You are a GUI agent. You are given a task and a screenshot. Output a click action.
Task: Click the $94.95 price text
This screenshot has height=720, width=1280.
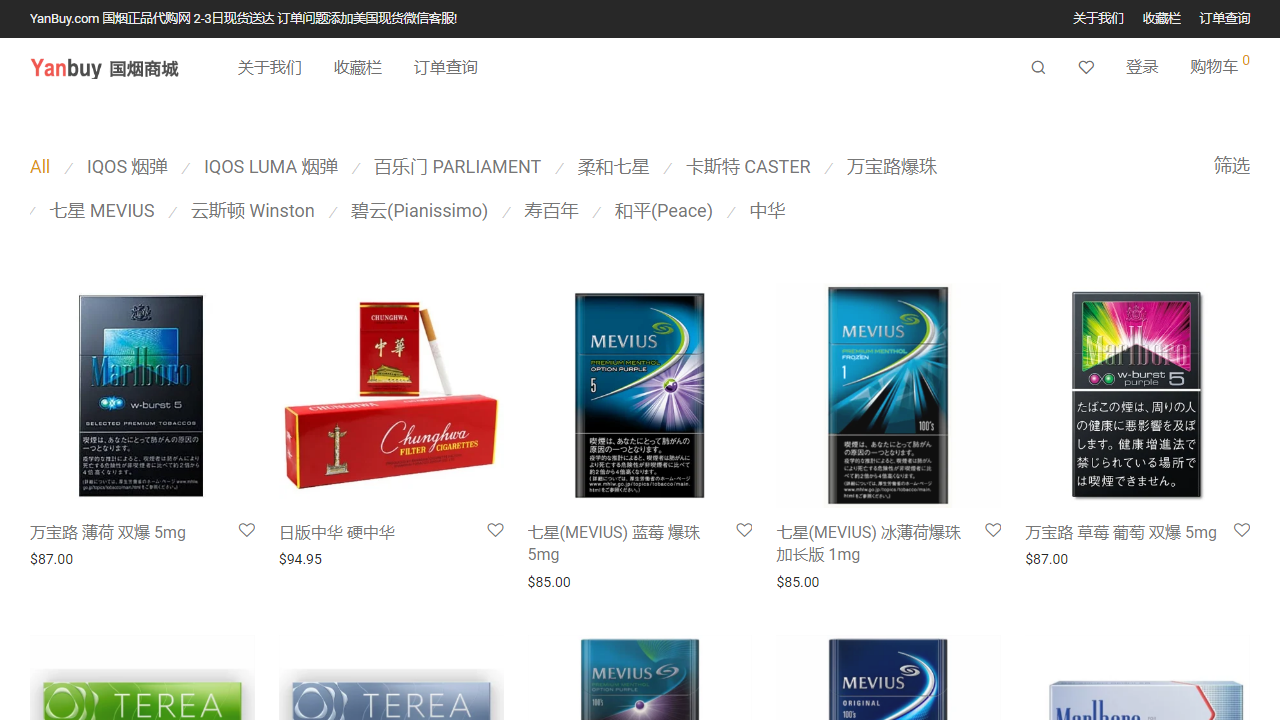point(300,559)
